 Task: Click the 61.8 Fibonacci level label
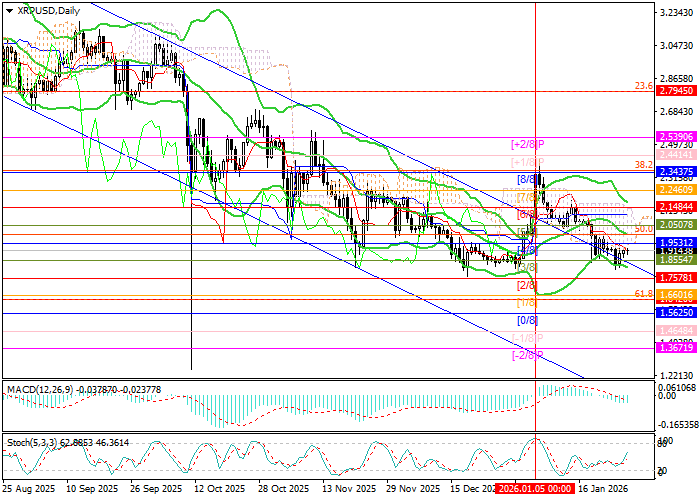644,294
